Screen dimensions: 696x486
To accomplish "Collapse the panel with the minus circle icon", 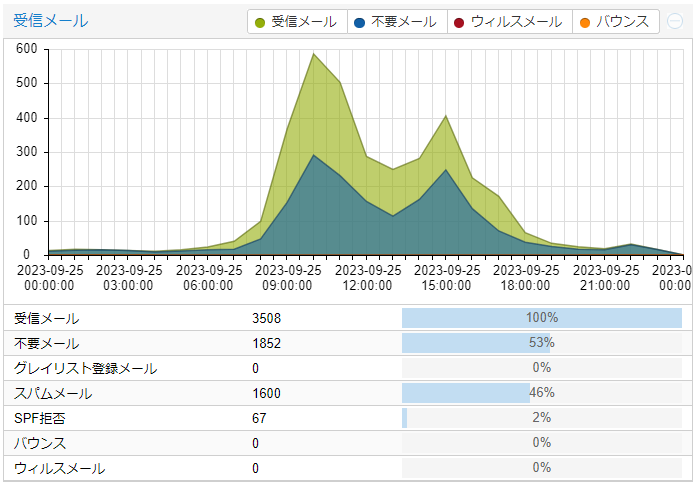I will [675, 21].
